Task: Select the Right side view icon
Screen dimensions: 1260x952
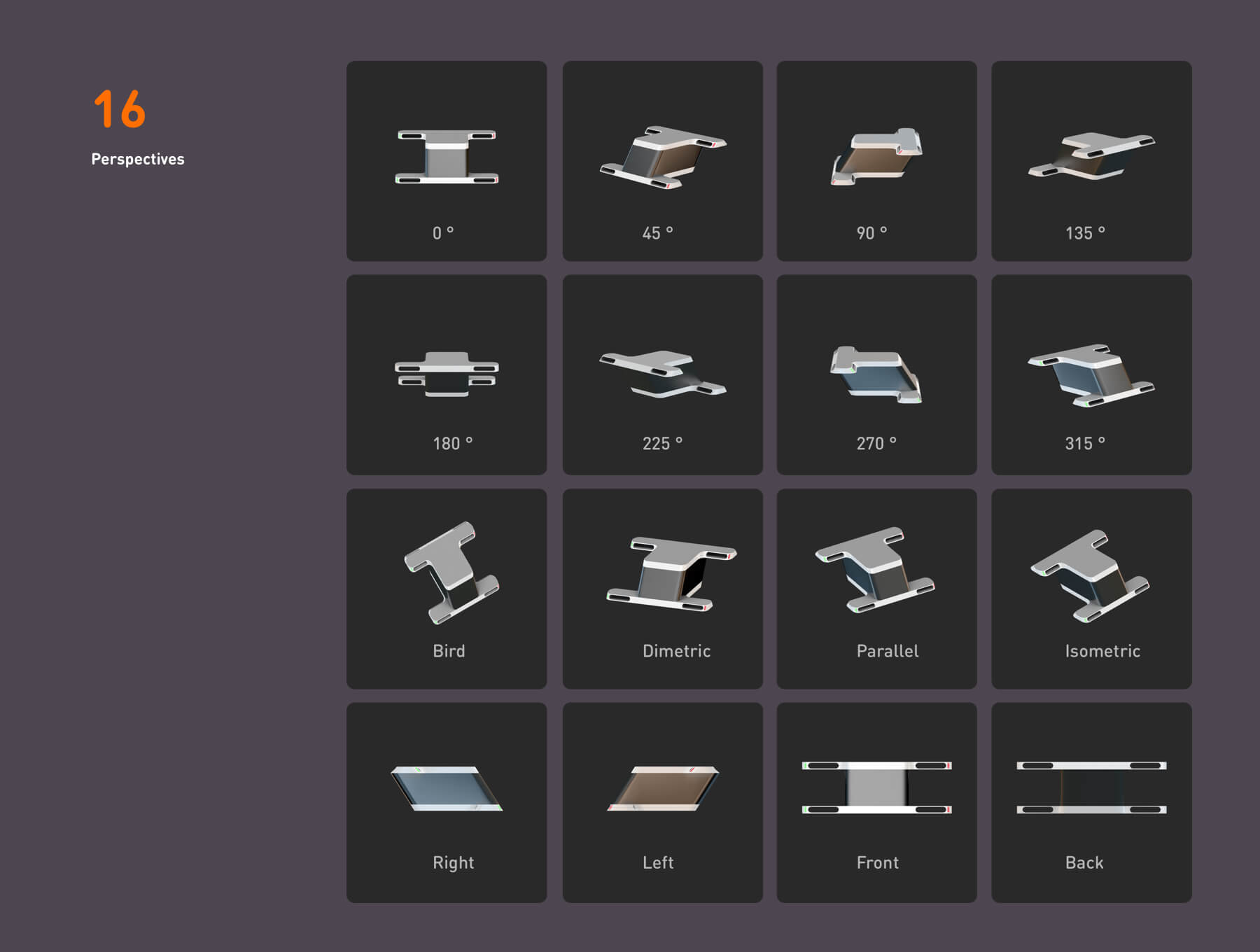Action: [446, 788]
